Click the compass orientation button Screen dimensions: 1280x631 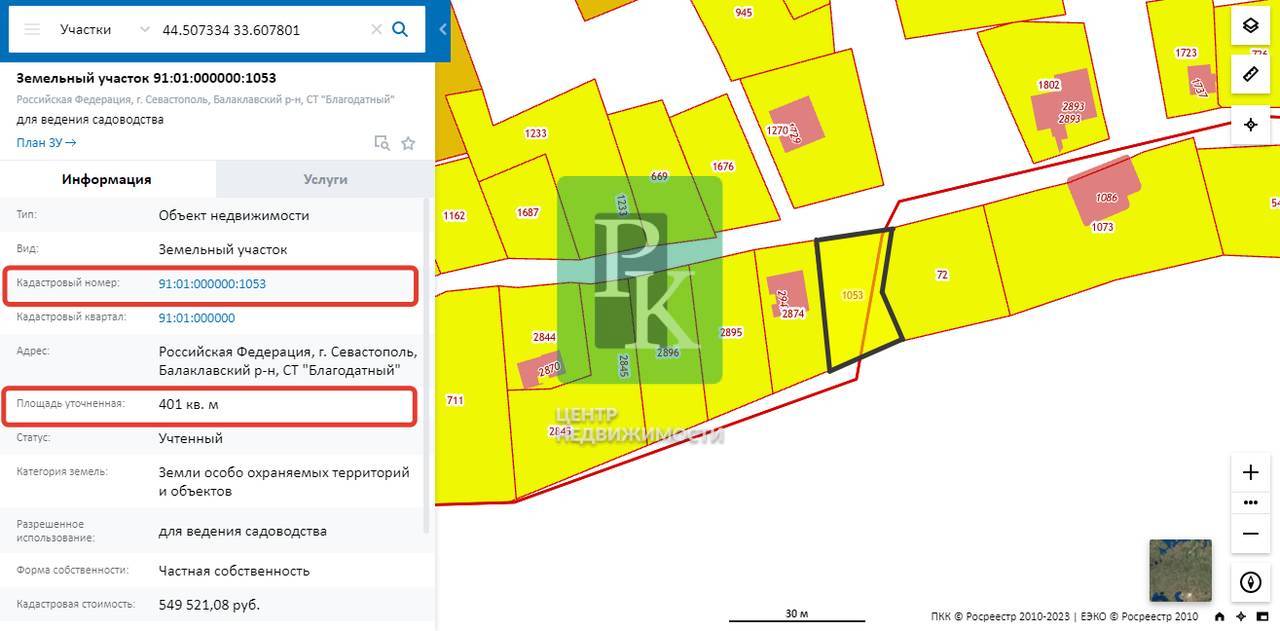[x=1250, y=582]
